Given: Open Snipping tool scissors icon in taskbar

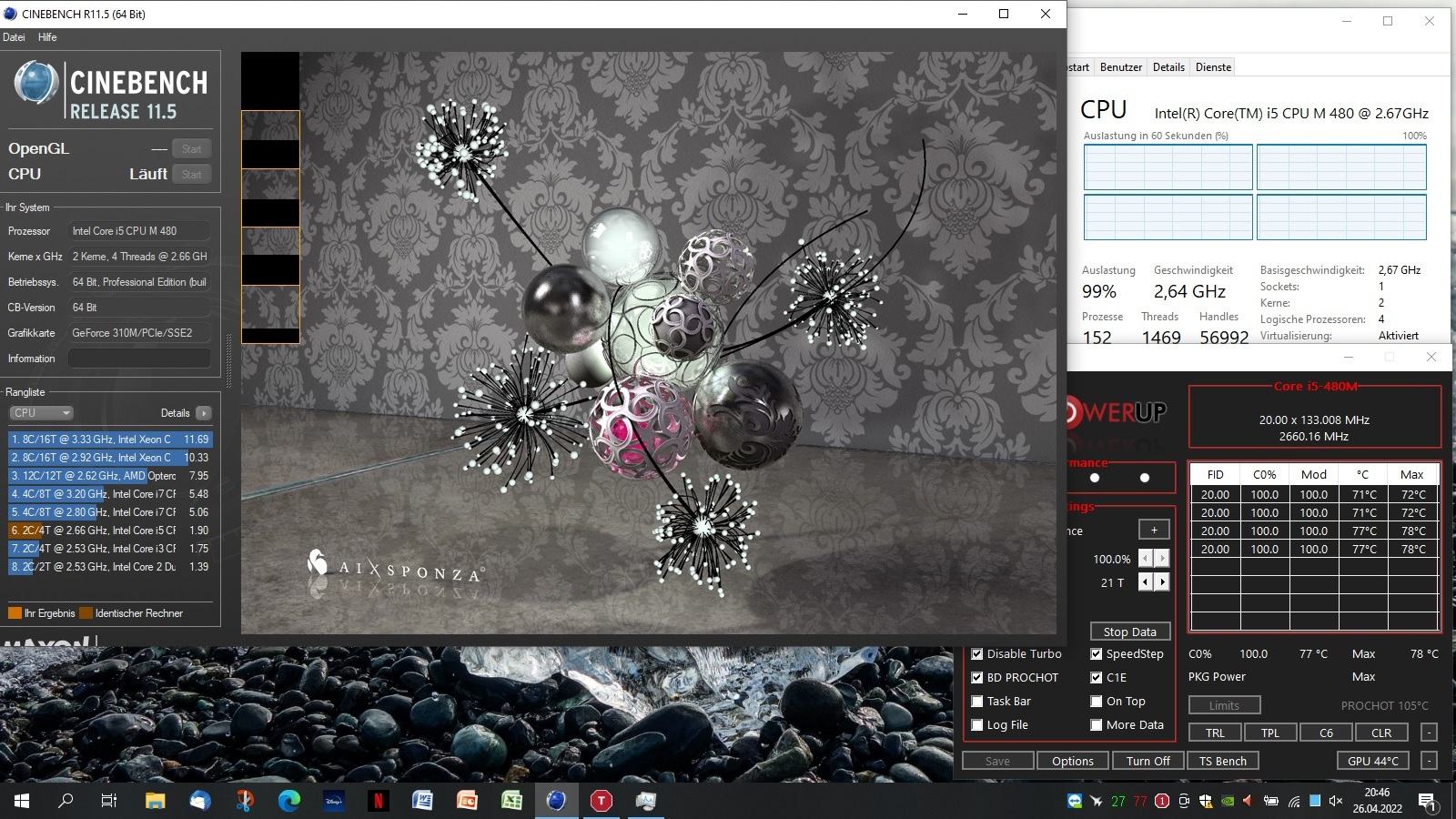Looking at the screenshot, I should pos(245,801).
